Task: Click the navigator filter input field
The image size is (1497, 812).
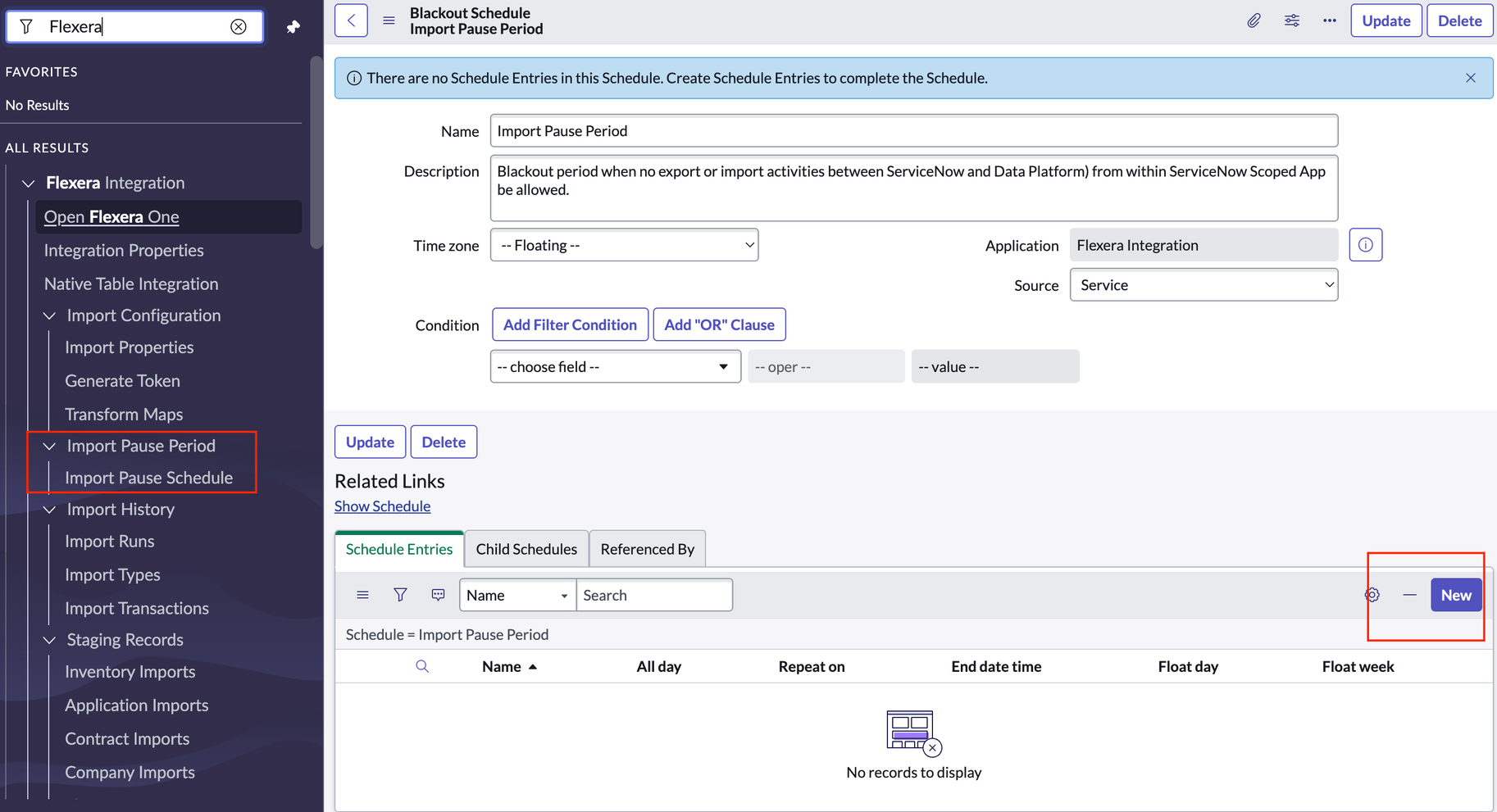Action: (135, 27)
